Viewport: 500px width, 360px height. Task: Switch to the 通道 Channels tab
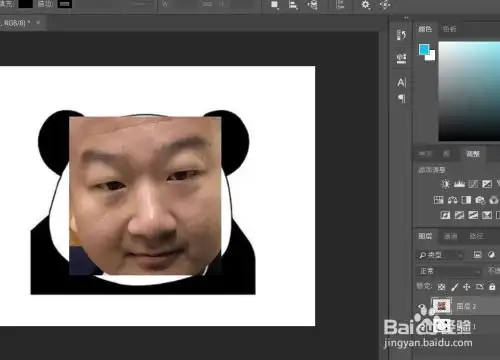(x=451, y=236)
